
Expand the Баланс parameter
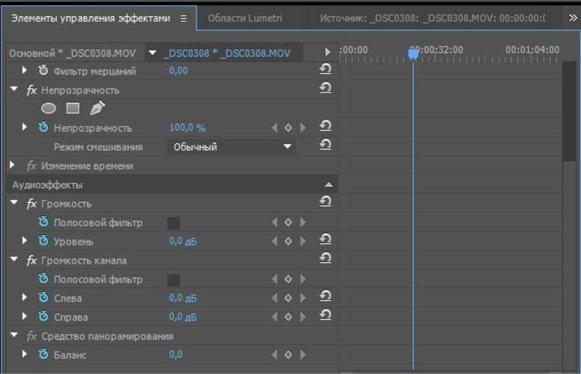(x=24, y=354)
